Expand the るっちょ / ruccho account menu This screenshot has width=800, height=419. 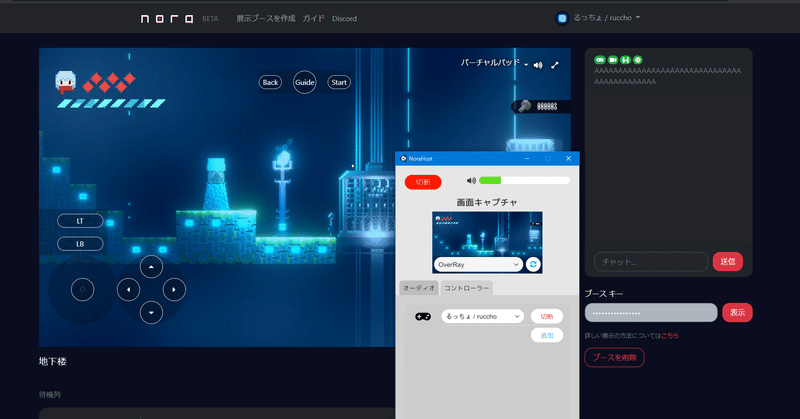(606, 18)
